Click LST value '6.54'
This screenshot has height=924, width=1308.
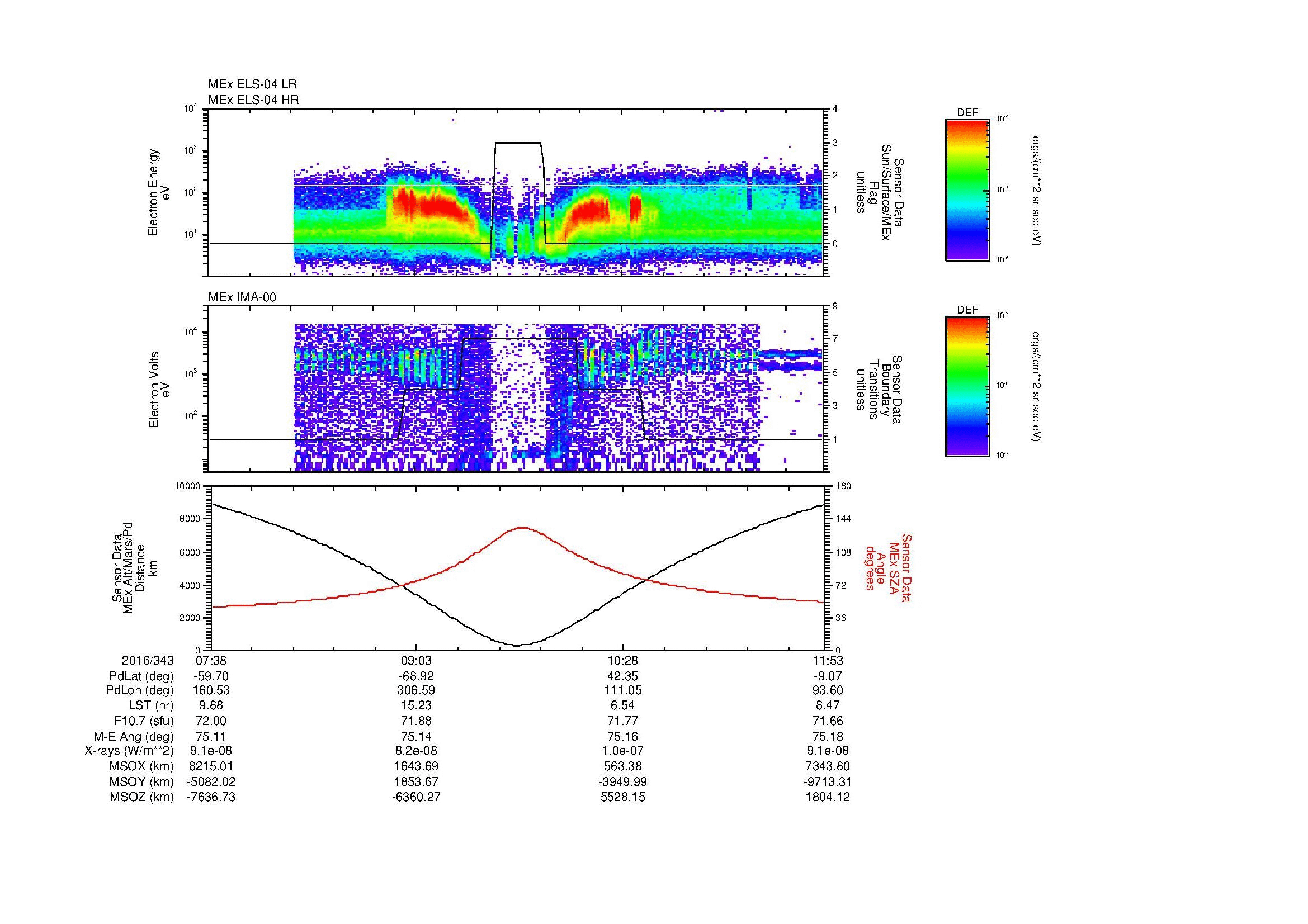(622, 705)
